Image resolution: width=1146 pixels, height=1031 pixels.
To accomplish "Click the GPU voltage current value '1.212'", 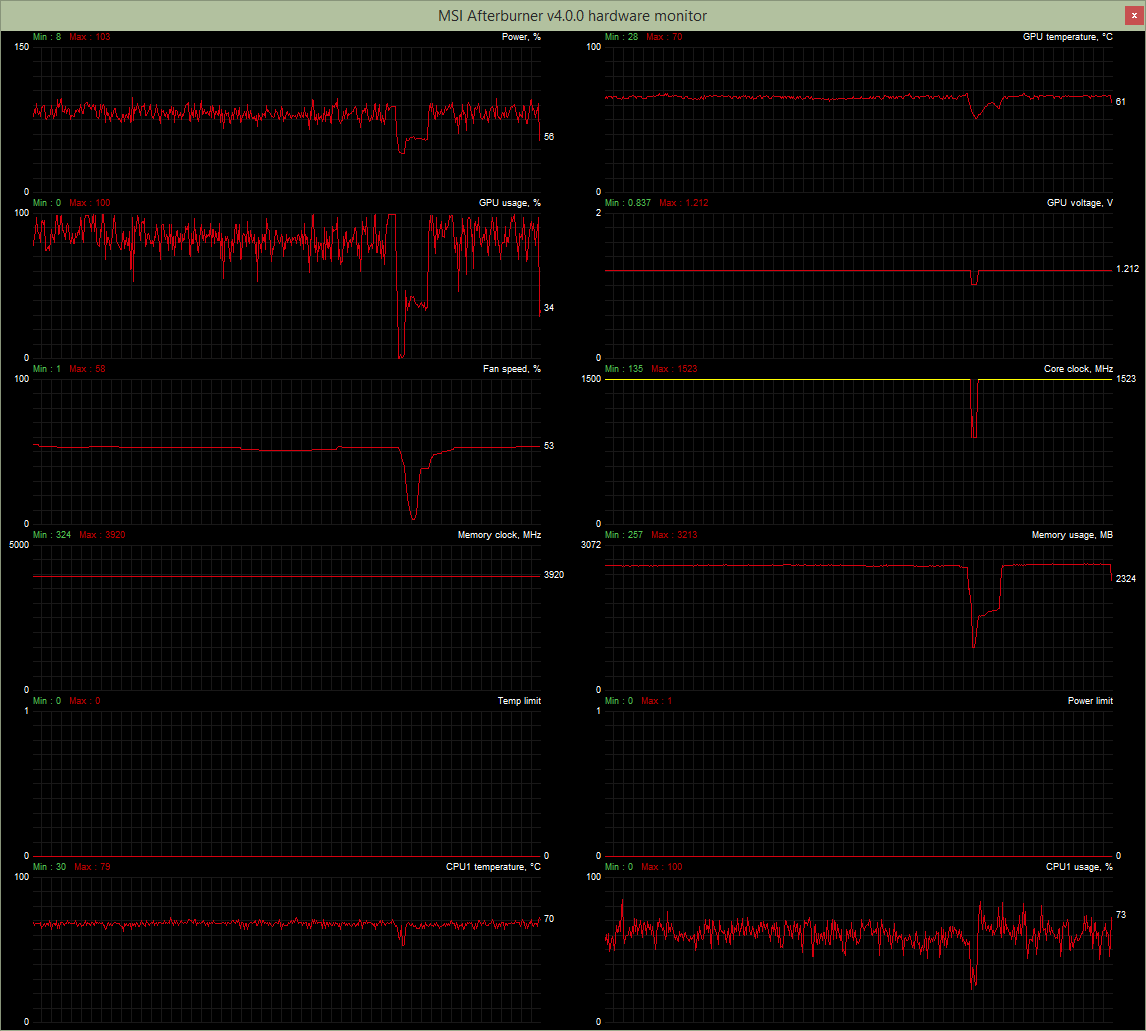I will pos(1127,269).
